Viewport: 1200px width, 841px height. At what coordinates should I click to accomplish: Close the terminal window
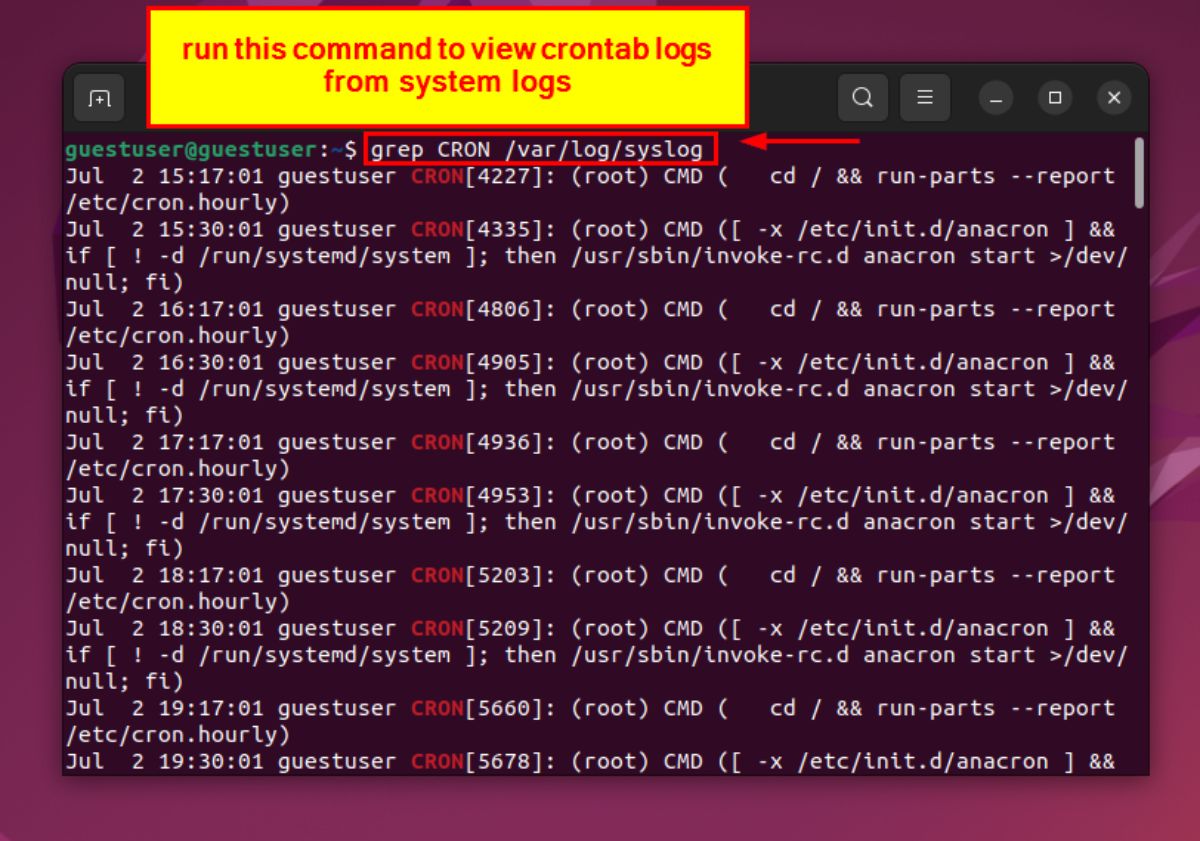pos(1114,98)
